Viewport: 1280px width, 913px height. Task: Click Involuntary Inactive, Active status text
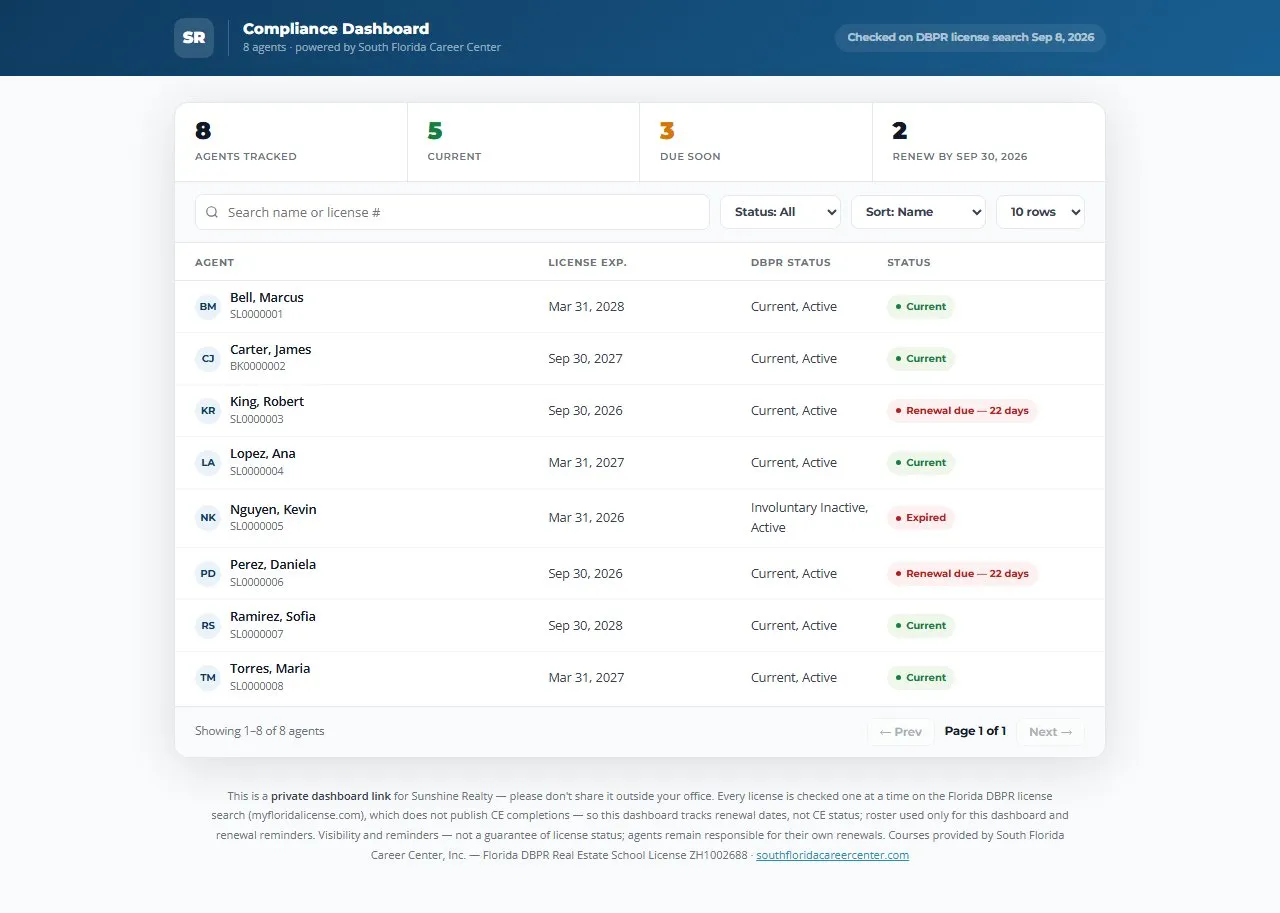coord(809,517)
